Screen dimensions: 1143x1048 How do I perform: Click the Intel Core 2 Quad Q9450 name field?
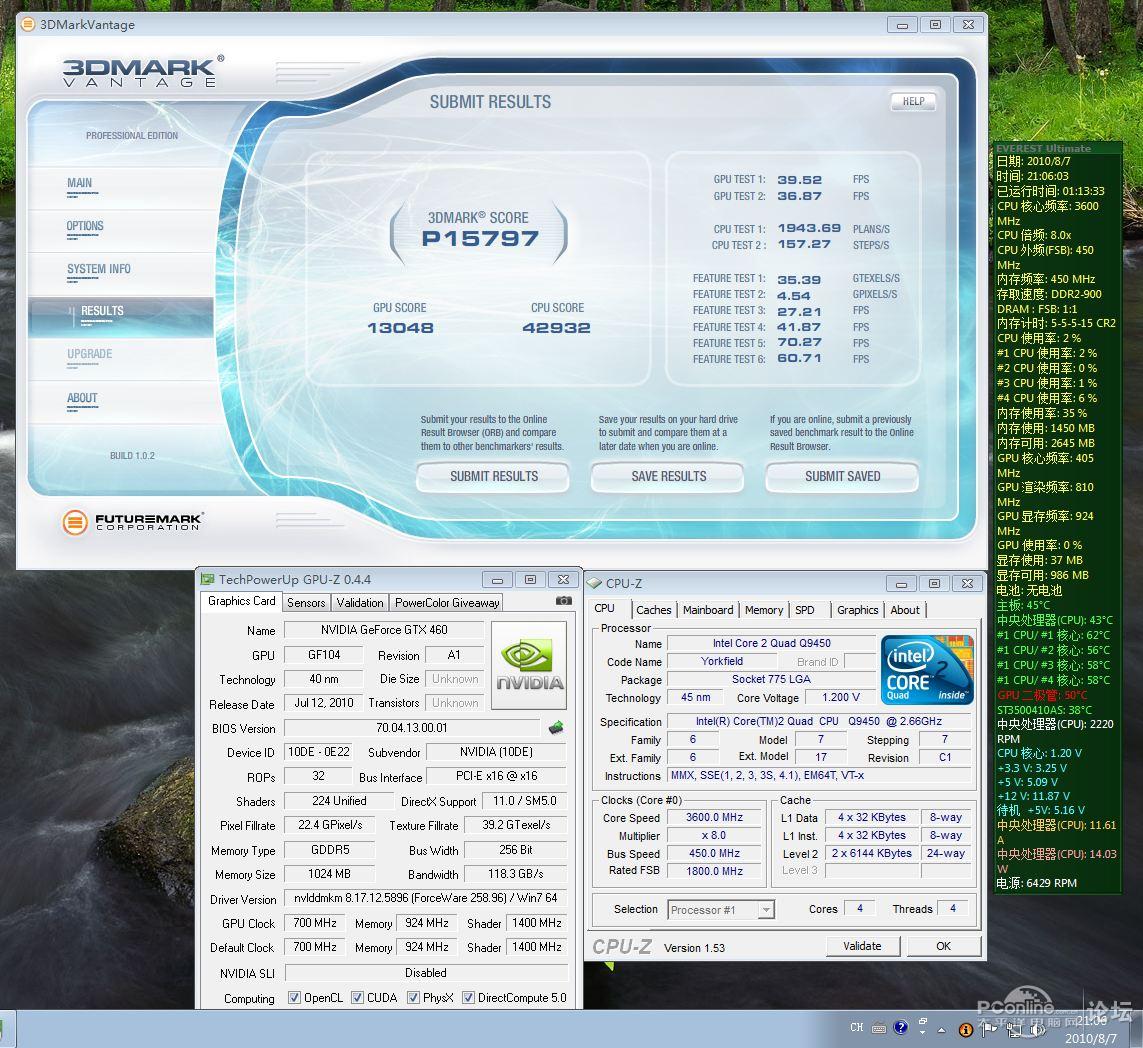771,643
